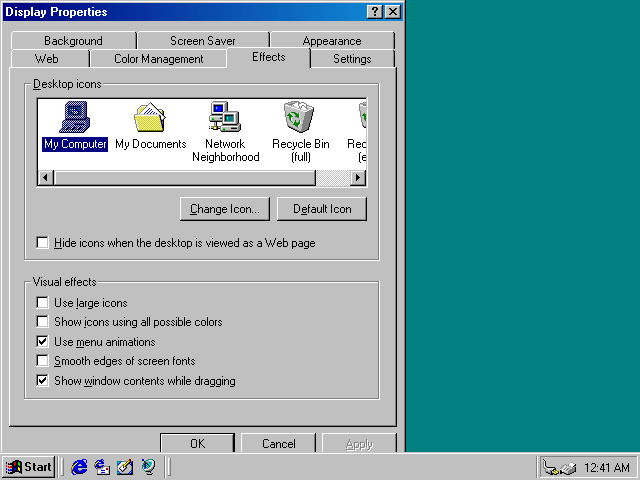
Task: Open the Web tab
Action: tap(47, 59)
